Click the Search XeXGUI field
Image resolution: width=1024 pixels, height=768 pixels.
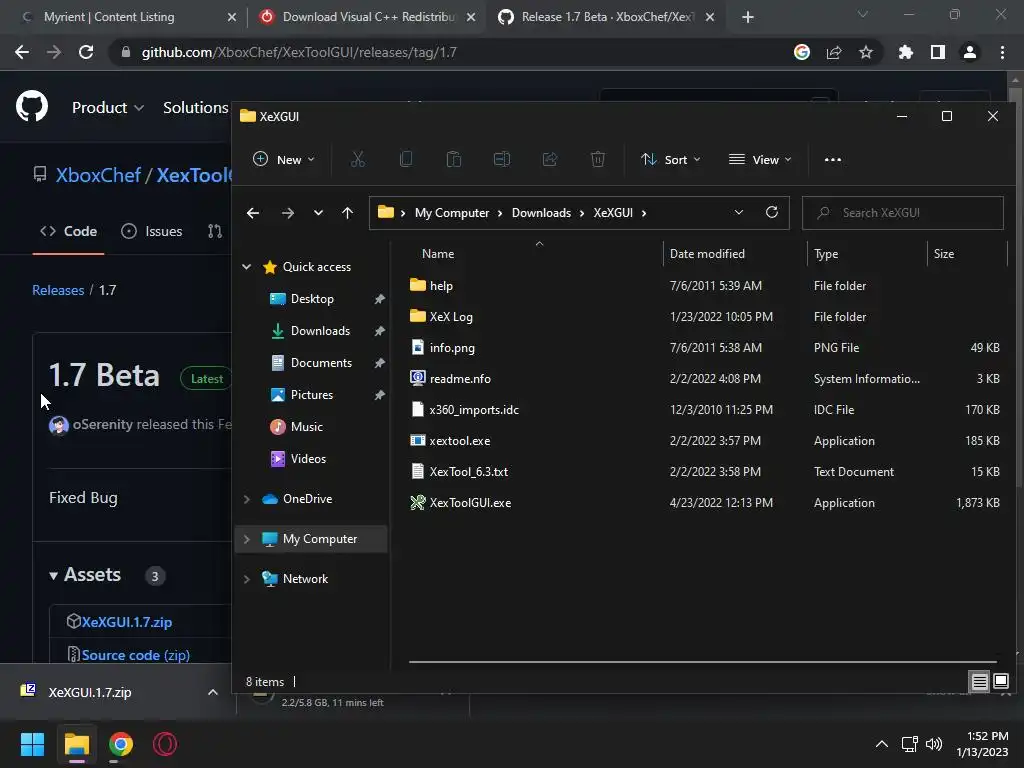coord(903,213)
